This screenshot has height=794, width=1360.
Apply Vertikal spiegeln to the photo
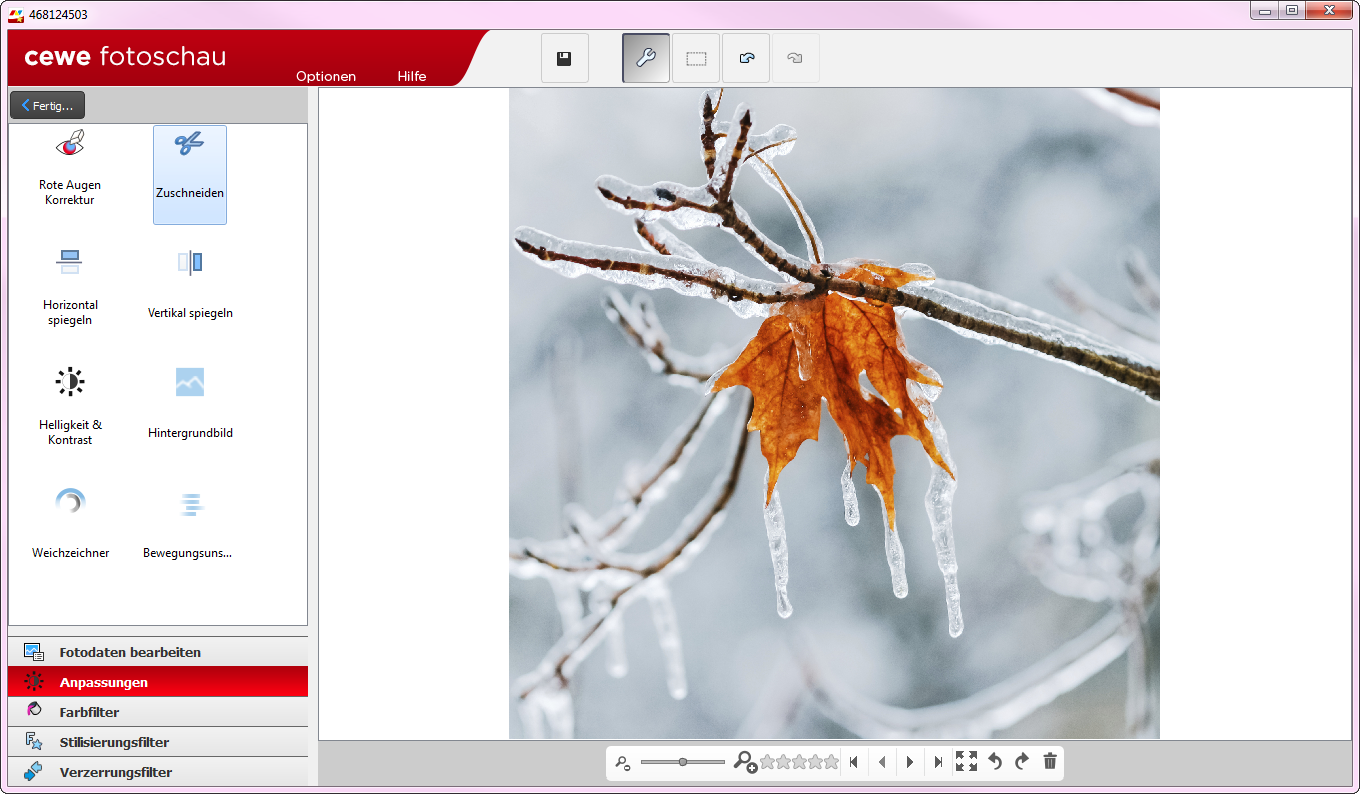(x=190, y=287)
